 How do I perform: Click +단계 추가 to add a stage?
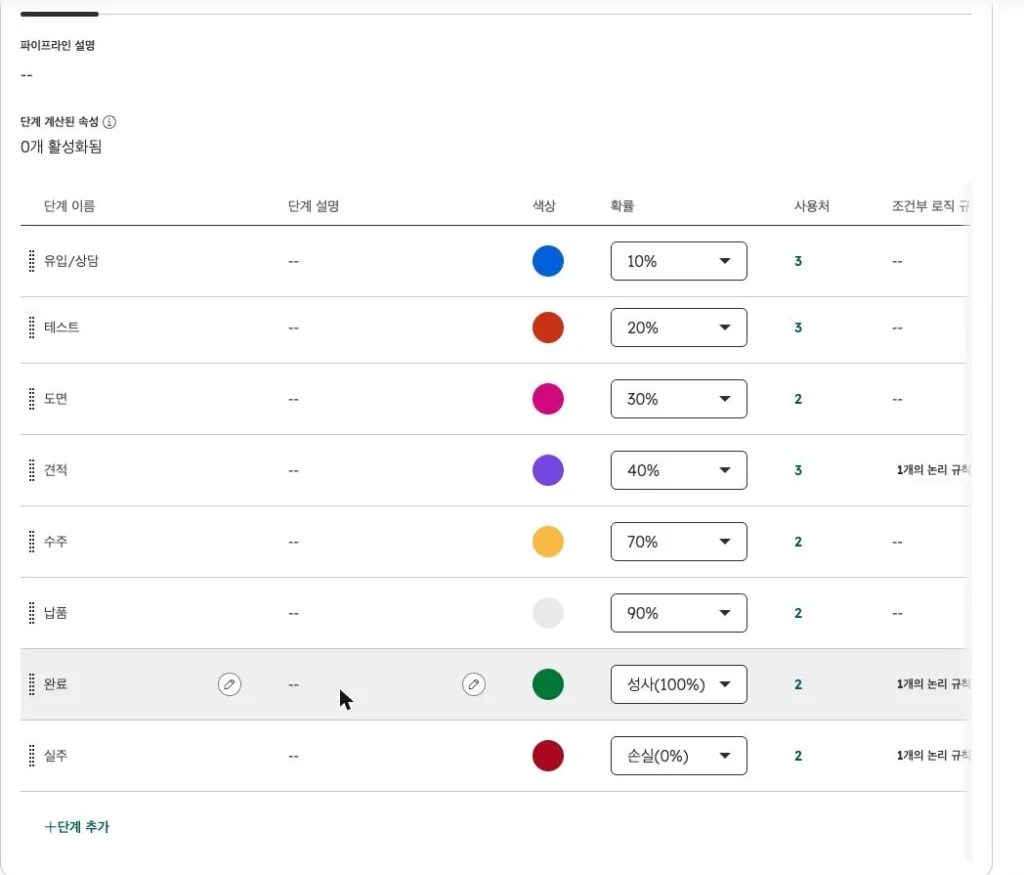(77, 827)
